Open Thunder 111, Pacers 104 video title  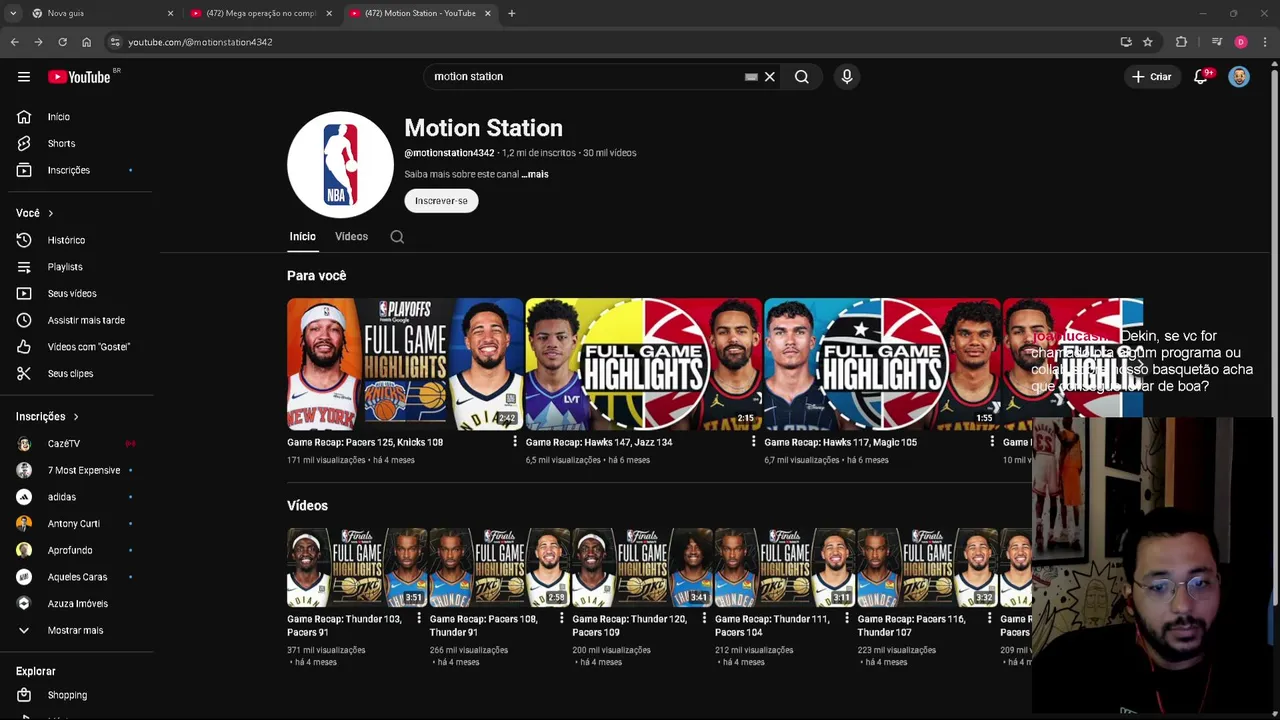tap(772, 625)
